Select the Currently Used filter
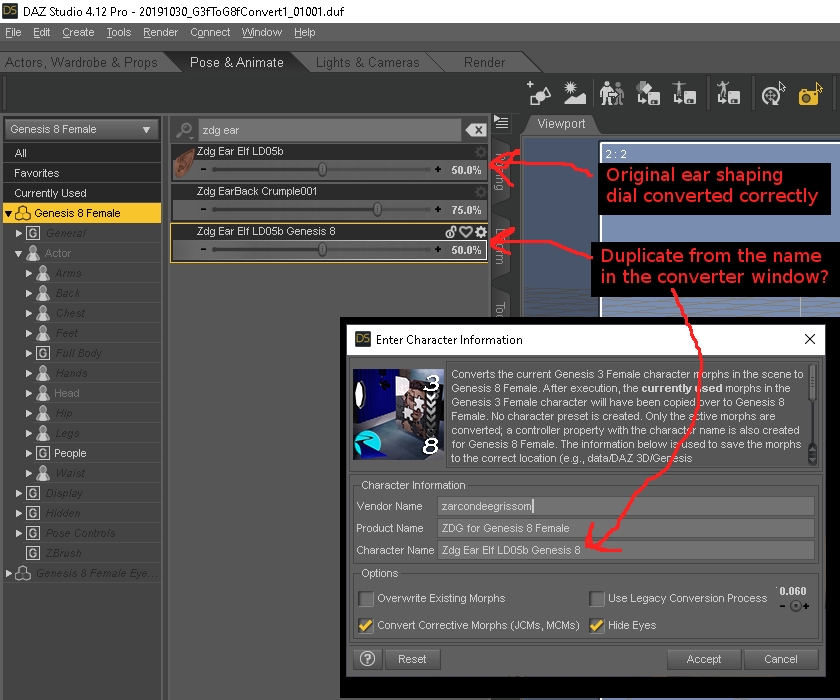Screen dimensions: 840x700 (82, 193)
